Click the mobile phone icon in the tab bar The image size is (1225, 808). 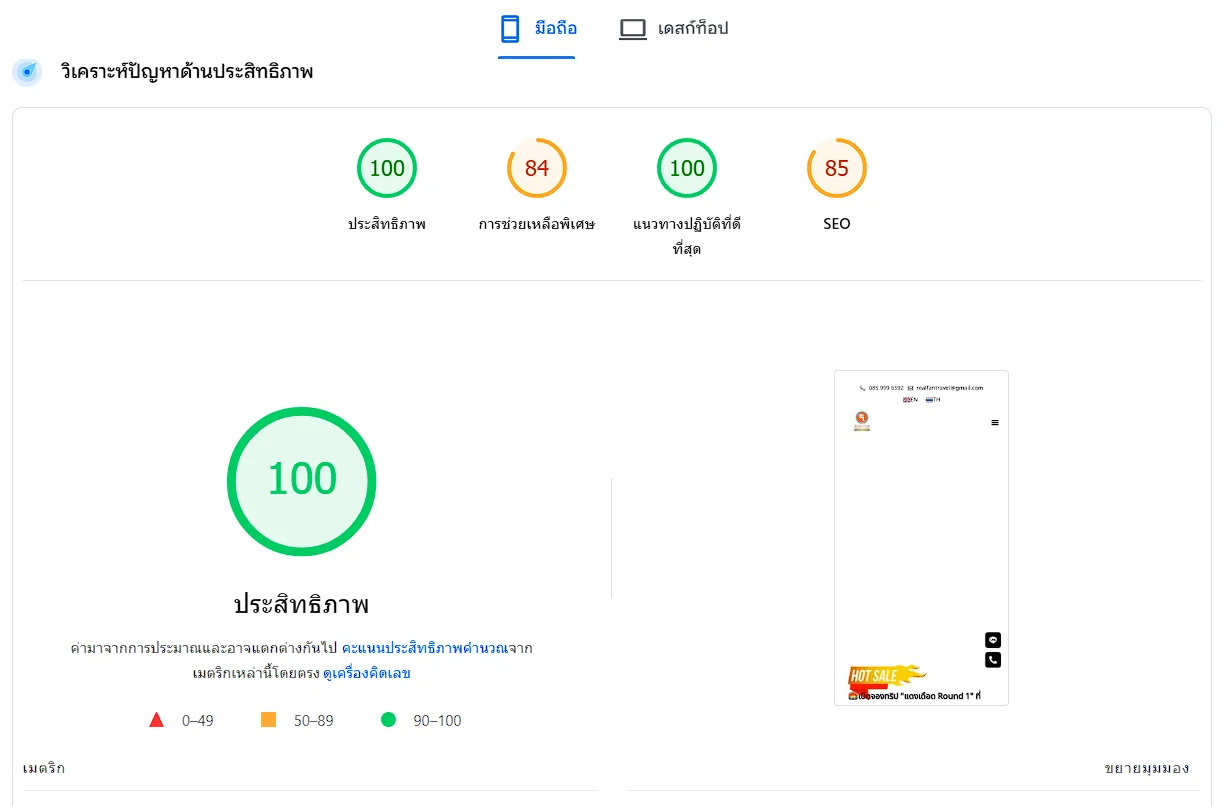(x=510, y=29)
